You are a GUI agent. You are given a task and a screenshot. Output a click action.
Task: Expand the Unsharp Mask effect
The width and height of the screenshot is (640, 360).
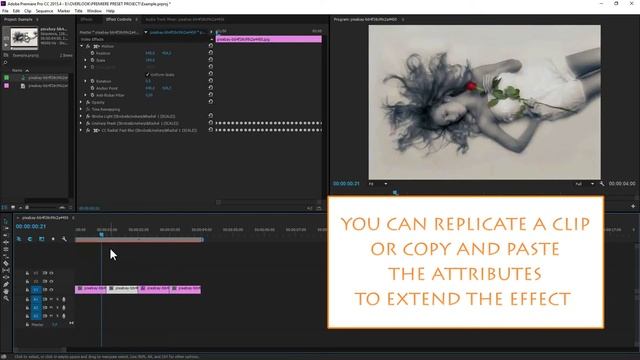click(x=81, y=123)
